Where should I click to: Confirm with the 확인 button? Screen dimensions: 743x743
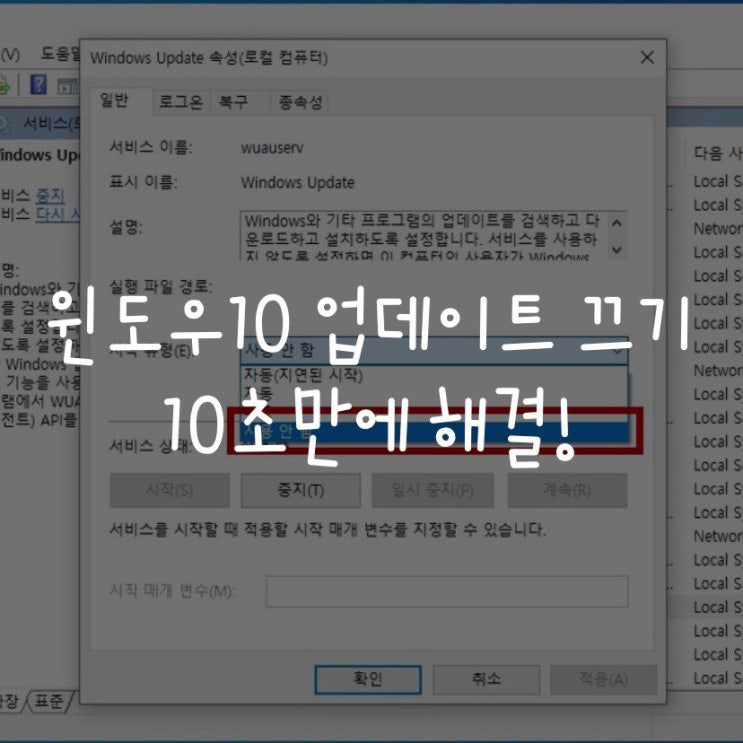point(368,680)
